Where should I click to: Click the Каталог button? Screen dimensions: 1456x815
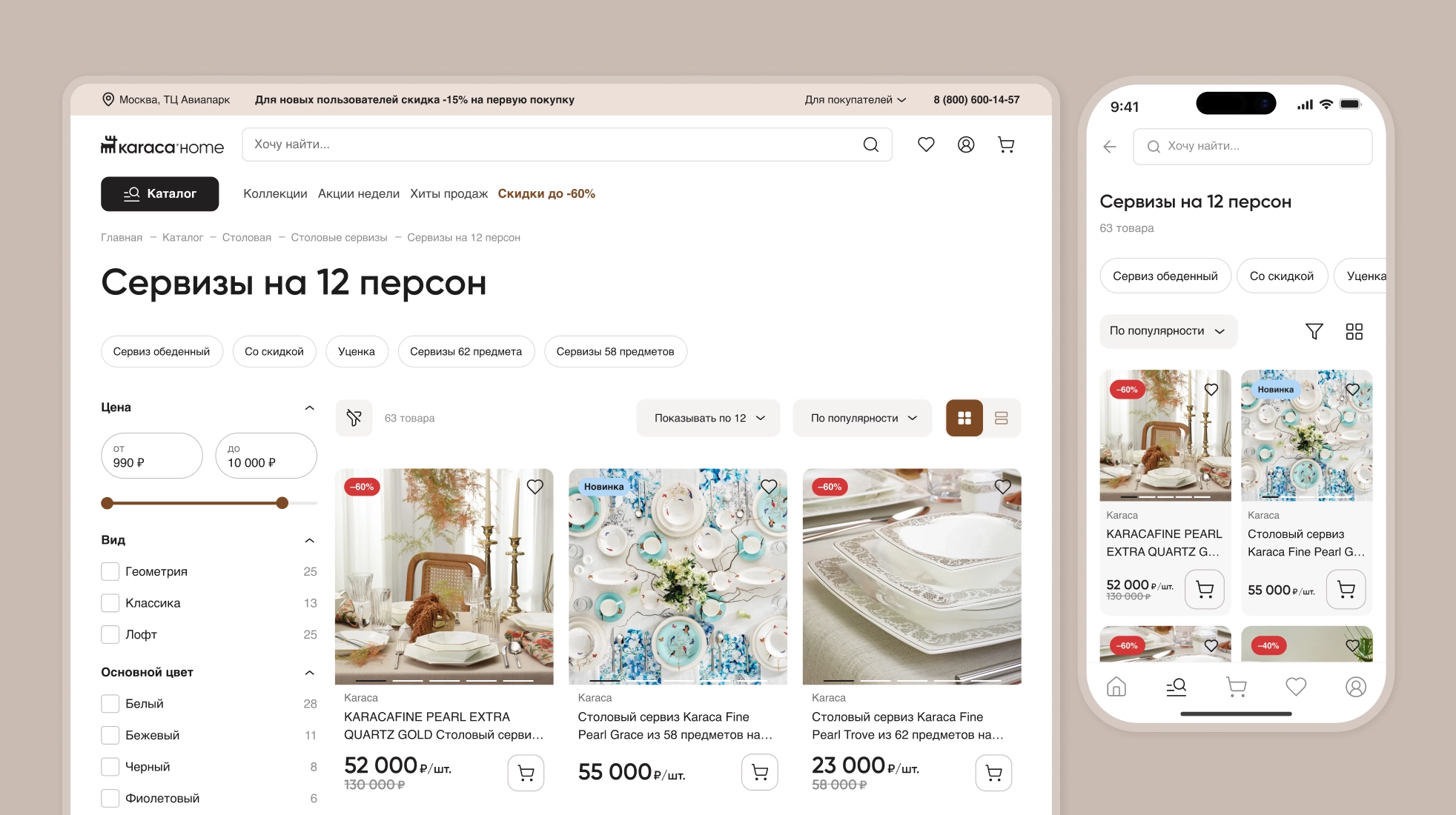point(160,193)
